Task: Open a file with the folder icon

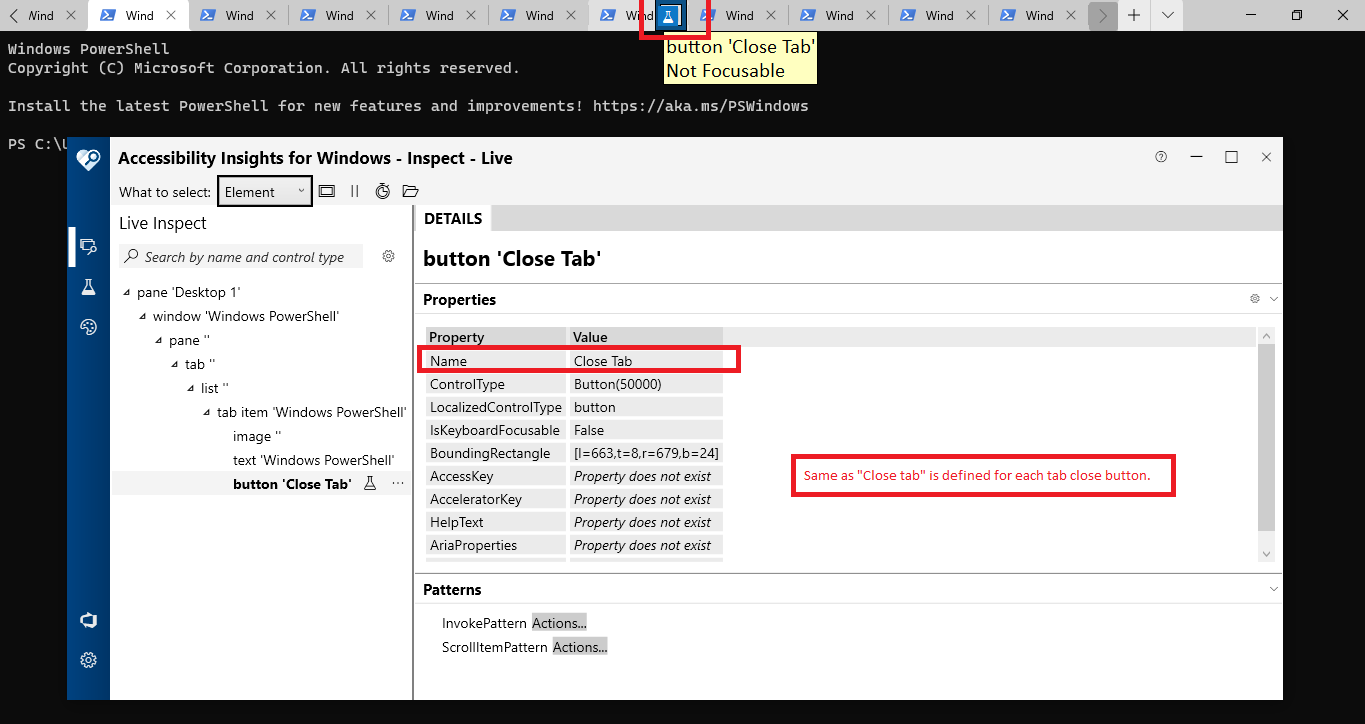Action: [x=410, y=191]
